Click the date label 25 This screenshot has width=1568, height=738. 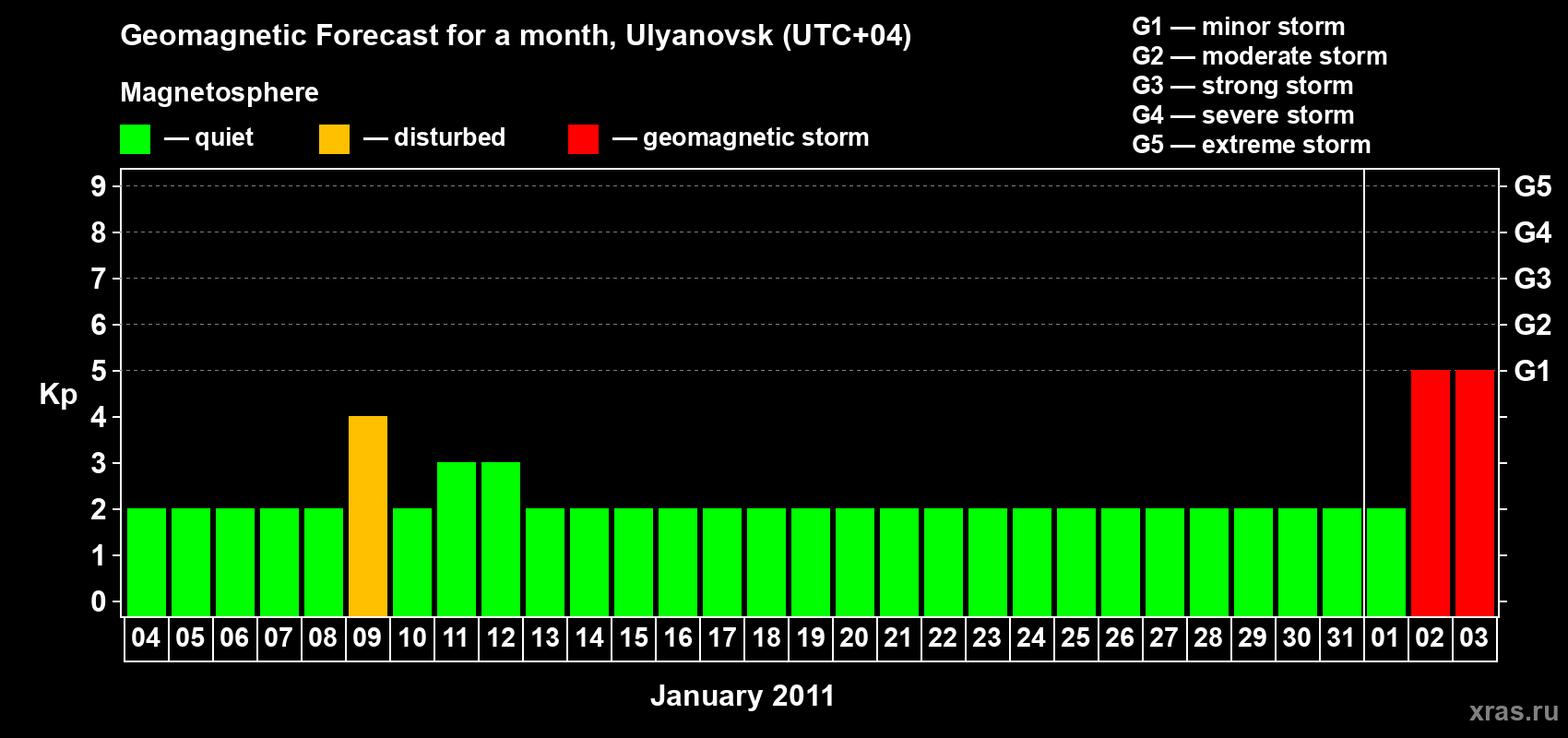1075,638
